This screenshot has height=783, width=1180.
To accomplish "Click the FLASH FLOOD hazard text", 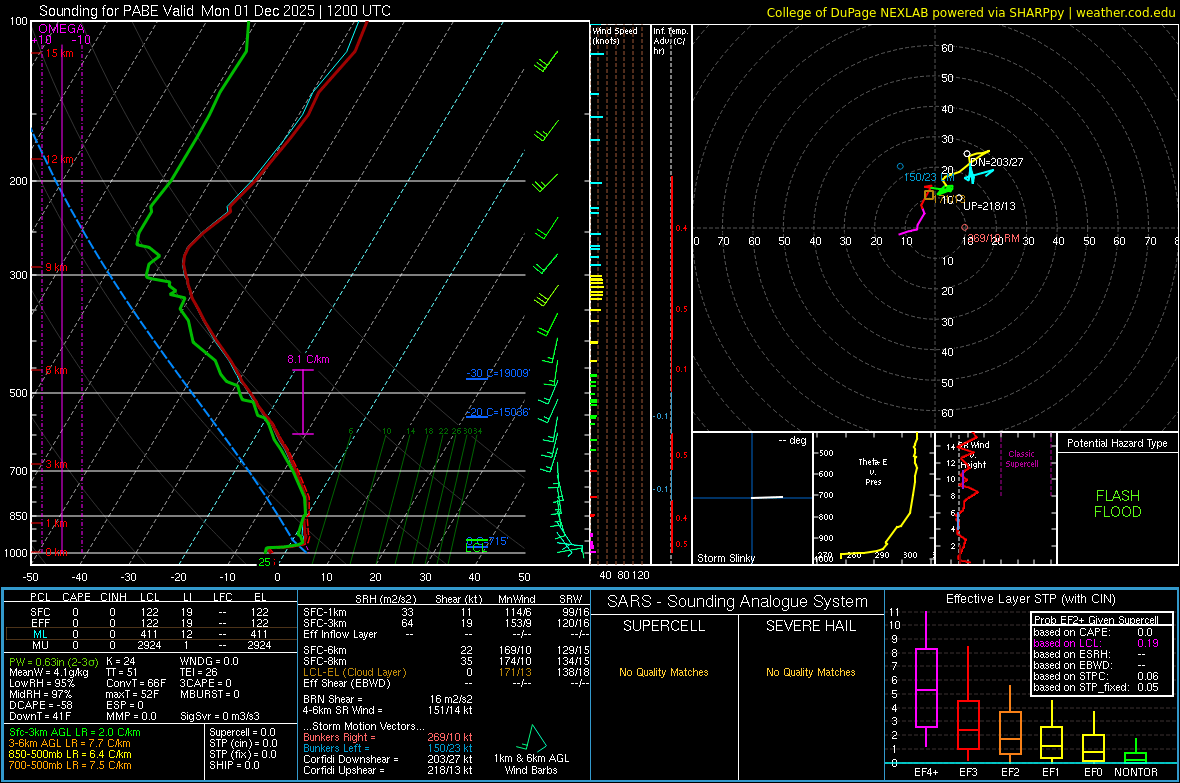I will pos(1118,504).
